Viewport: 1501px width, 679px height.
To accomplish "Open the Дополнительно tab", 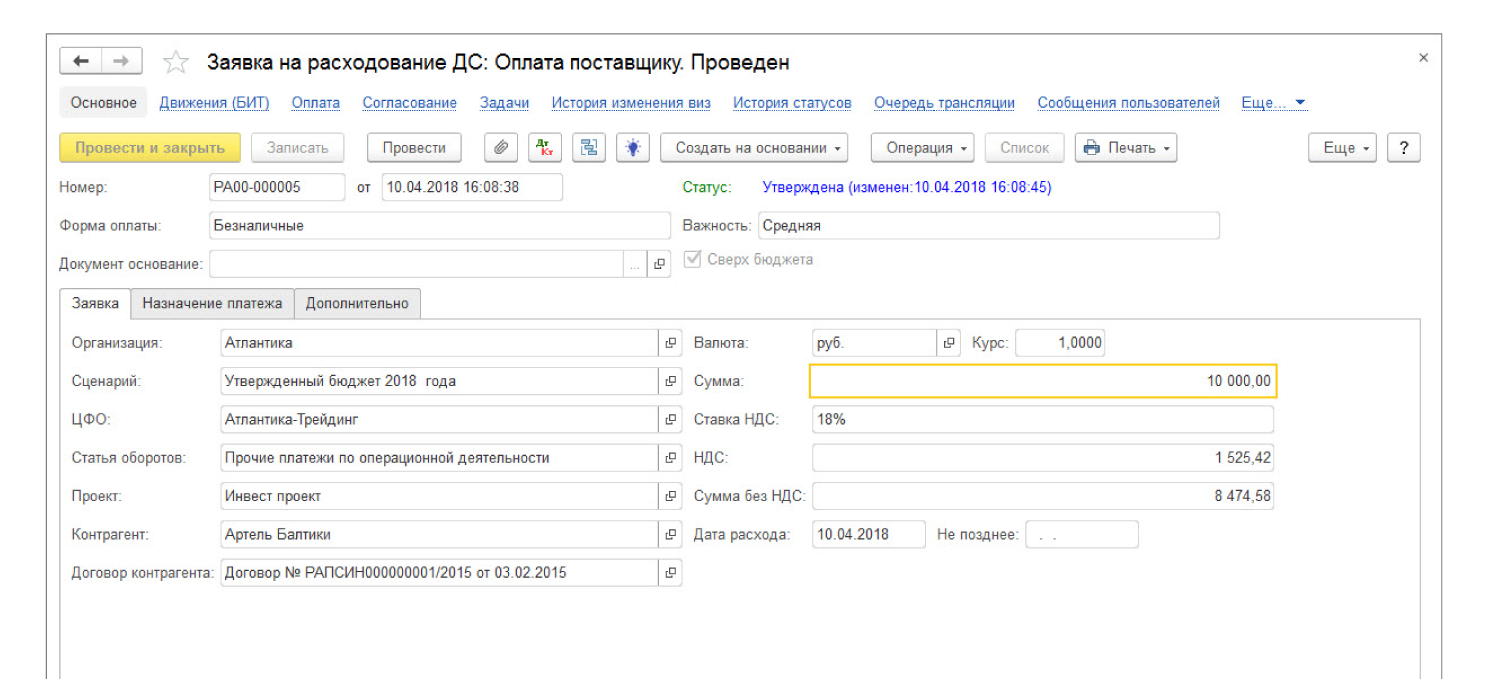I will [x=357, y=304].
